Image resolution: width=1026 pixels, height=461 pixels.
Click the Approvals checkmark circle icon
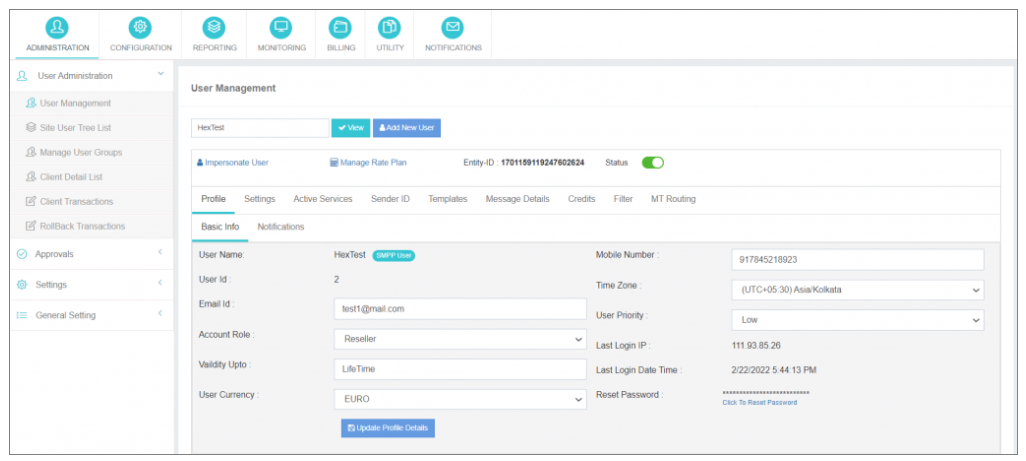point(22,254)
